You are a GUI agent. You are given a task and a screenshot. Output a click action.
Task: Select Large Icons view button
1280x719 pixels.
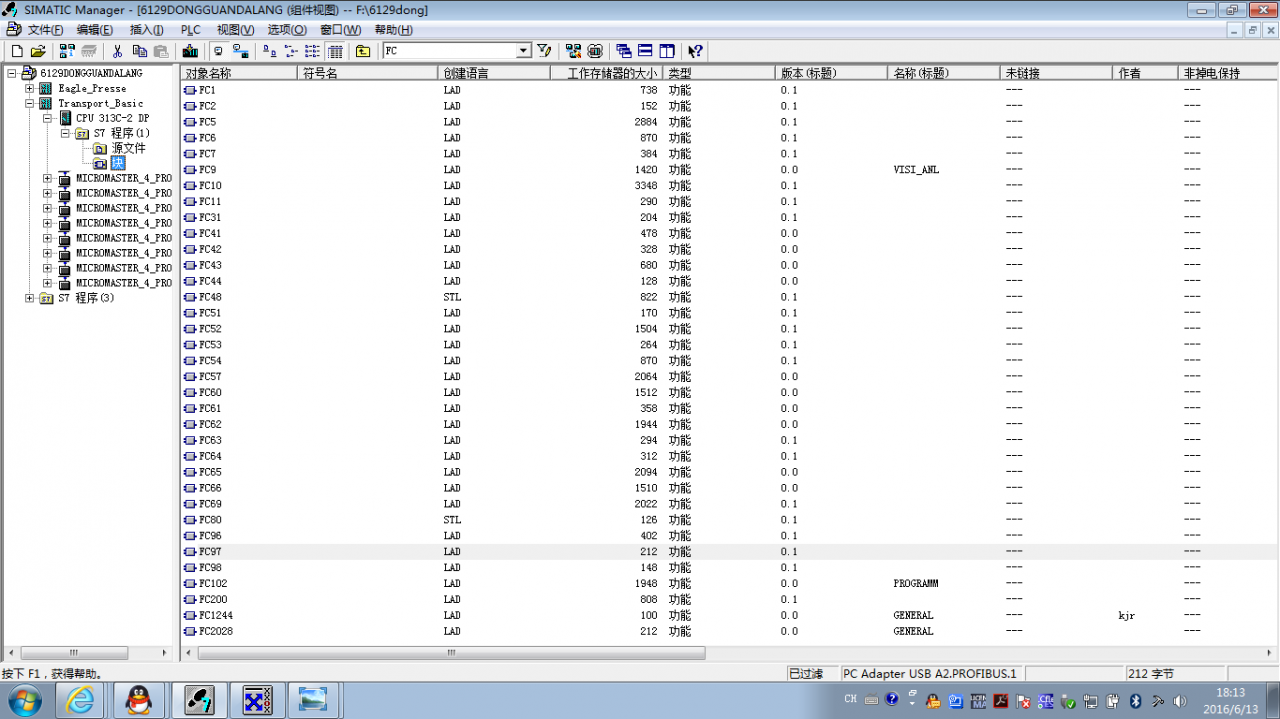[x=271, y=51]
